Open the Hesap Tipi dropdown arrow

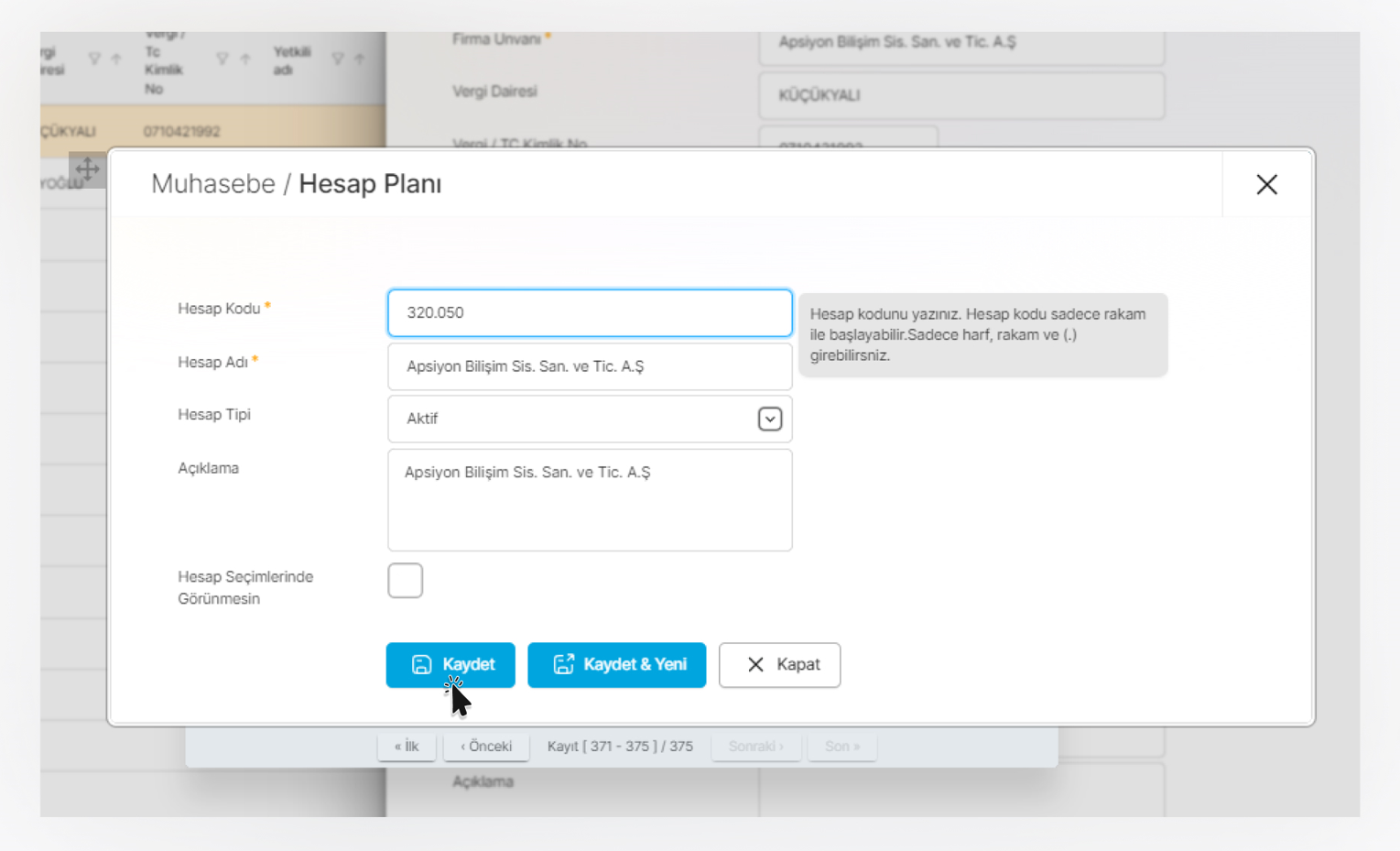point(769,419)
